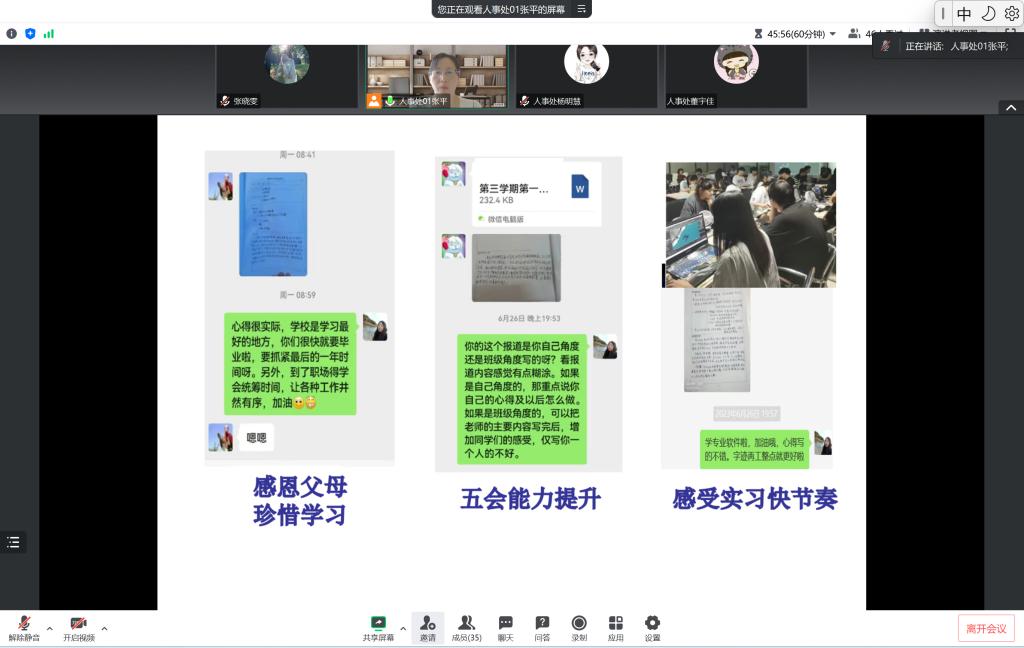Viewport: 1024px width, 648px height.
Task: Open the members list (成员)
Action: click(x=466, y=627)
